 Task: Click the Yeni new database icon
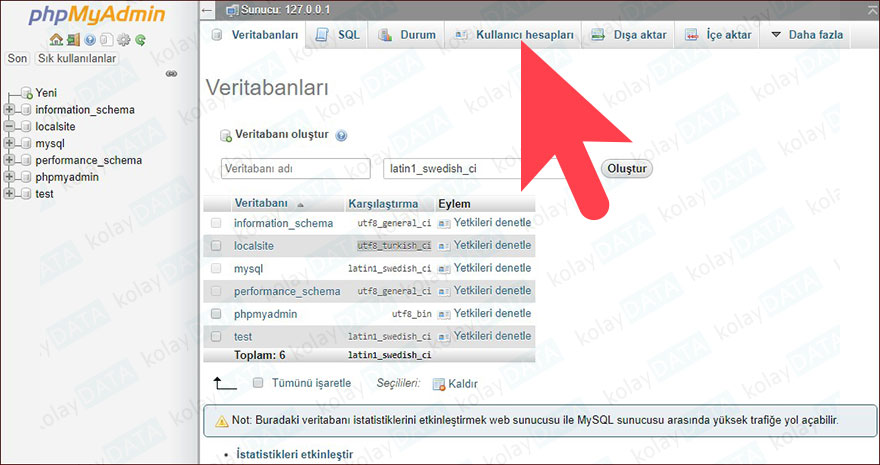pyautogui.click(x=26, y=93)
